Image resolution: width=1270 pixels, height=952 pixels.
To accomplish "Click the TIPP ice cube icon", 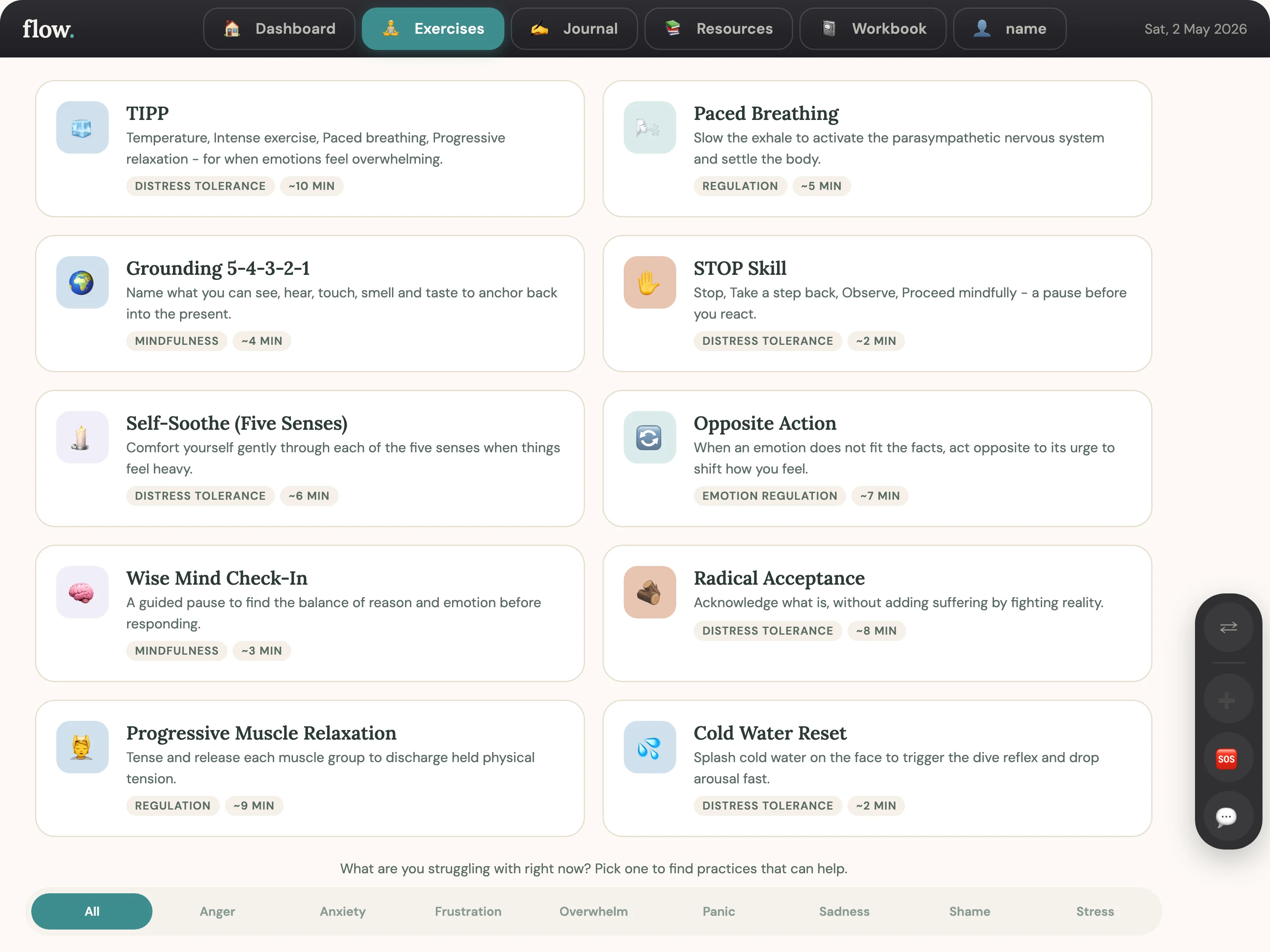I will click(82, 127).
